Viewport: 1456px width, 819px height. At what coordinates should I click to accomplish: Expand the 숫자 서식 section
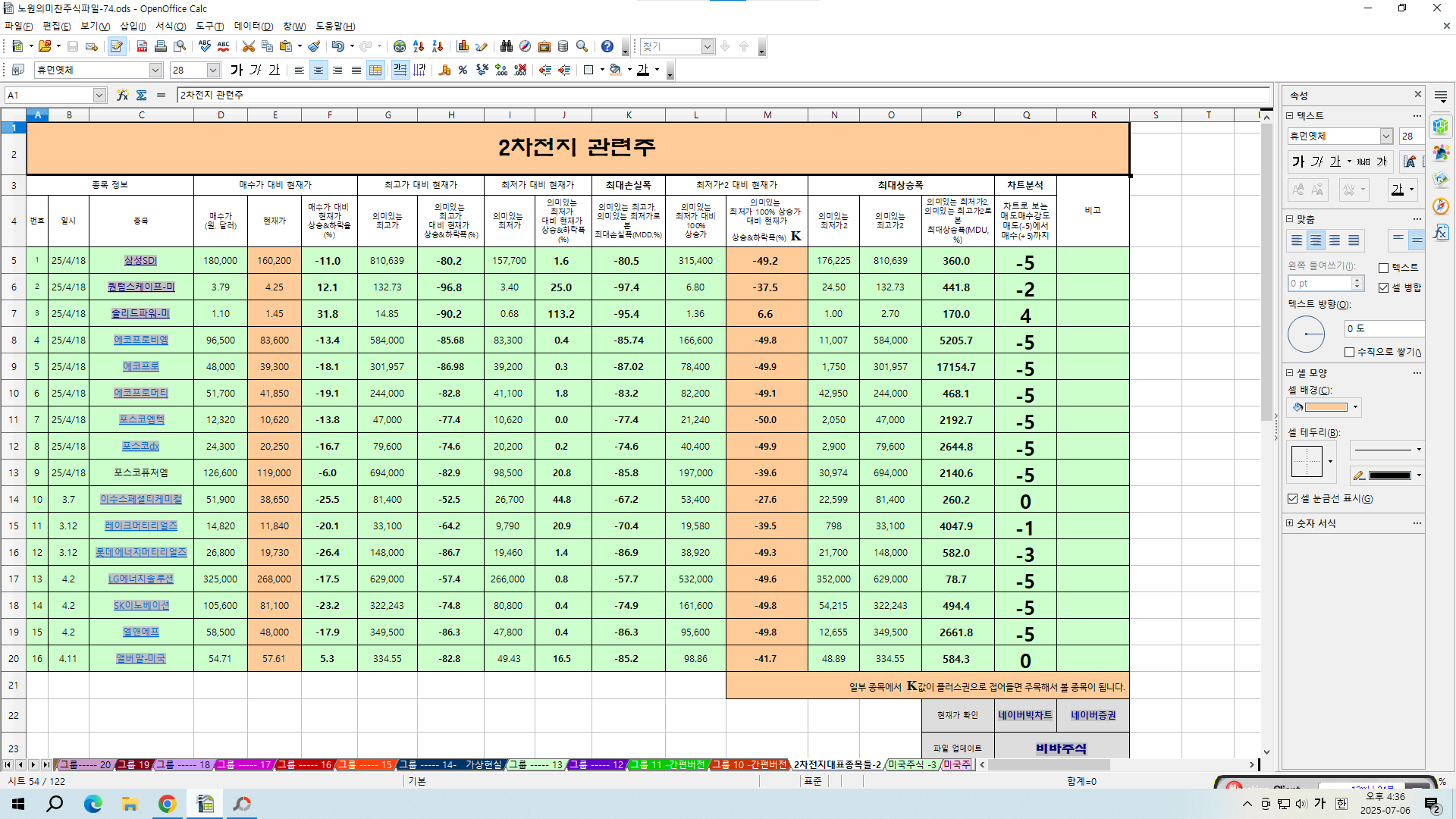(x=1290, y=523)
